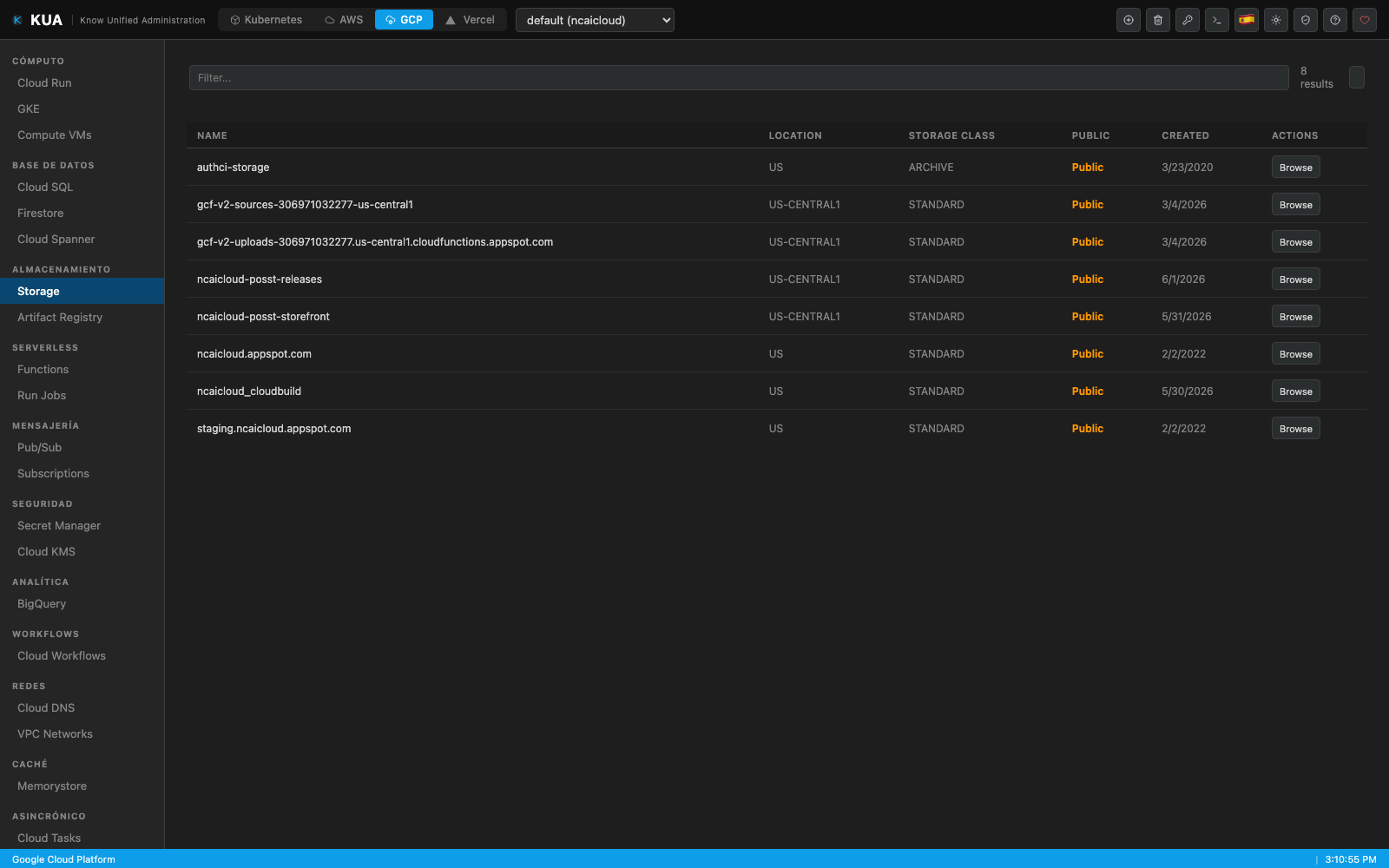This screenshot has width=1389, height=868.
Task: Switch to the Kubernetes tab
Action: [267, 20]
